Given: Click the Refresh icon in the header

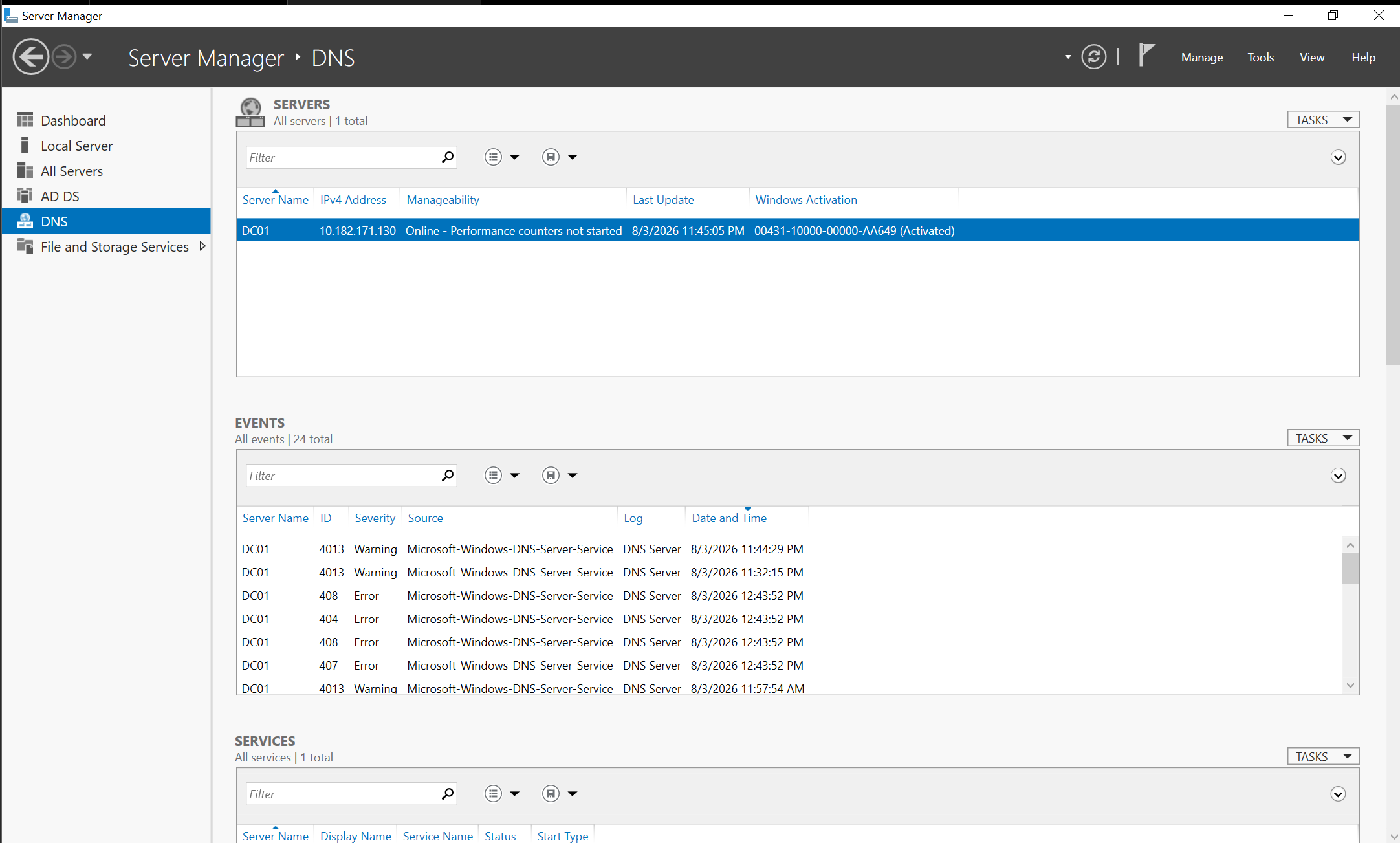Looking at the screenshot, I should click(1093, 57).
